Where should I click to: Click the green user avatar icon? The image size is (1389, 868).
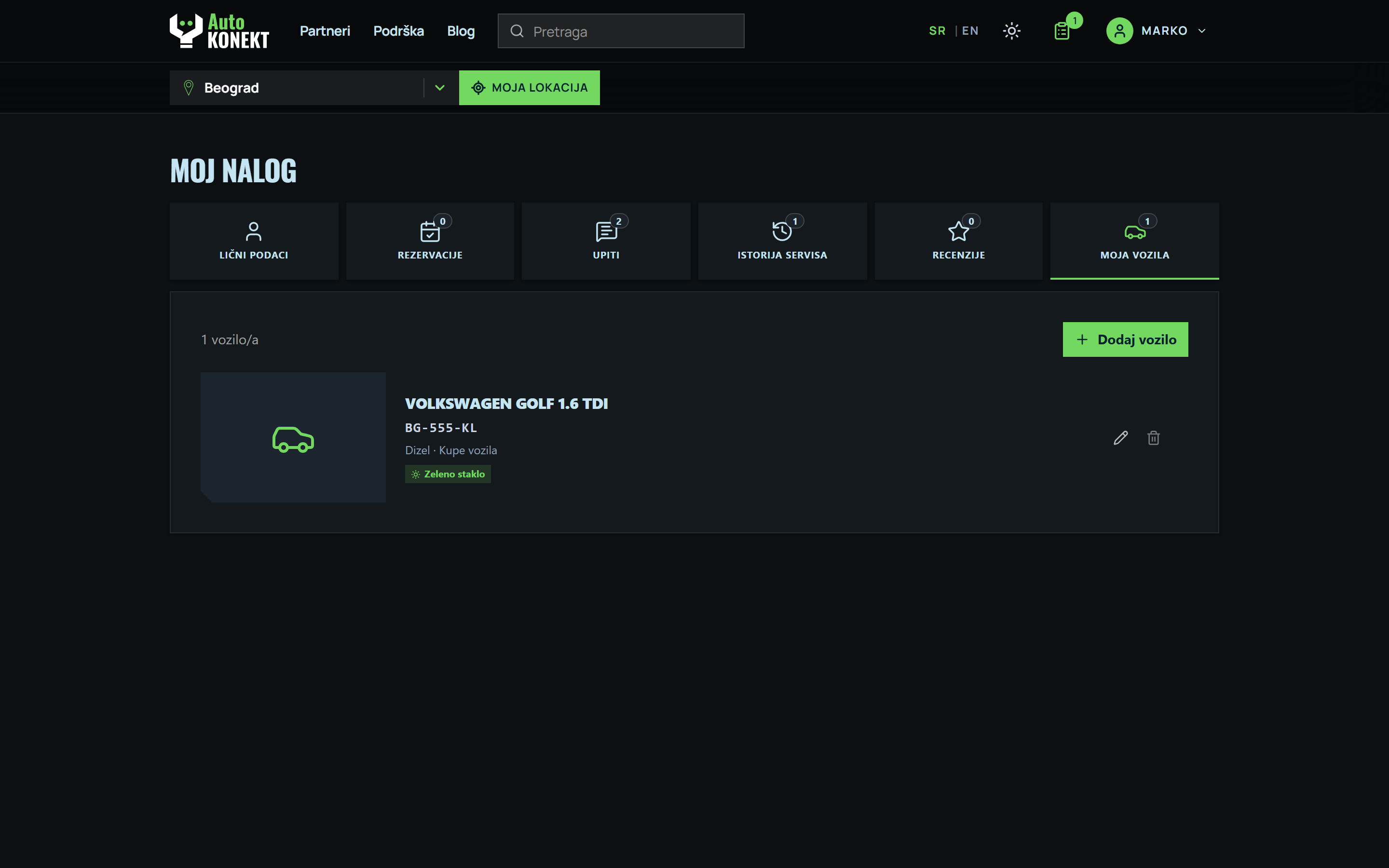1119,31
